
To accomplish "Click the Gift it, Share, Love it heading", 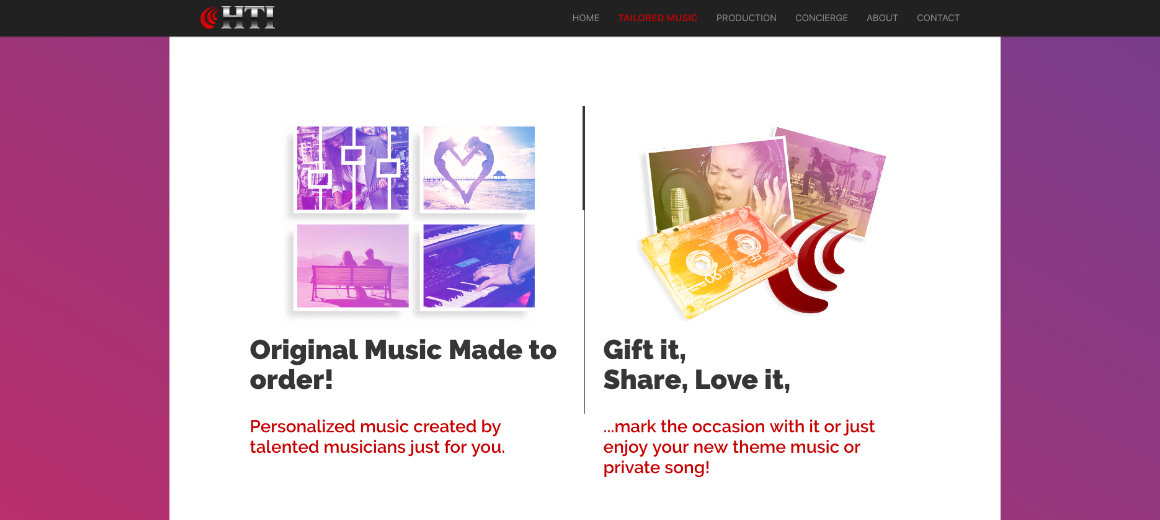I will [x=696, y=365].
